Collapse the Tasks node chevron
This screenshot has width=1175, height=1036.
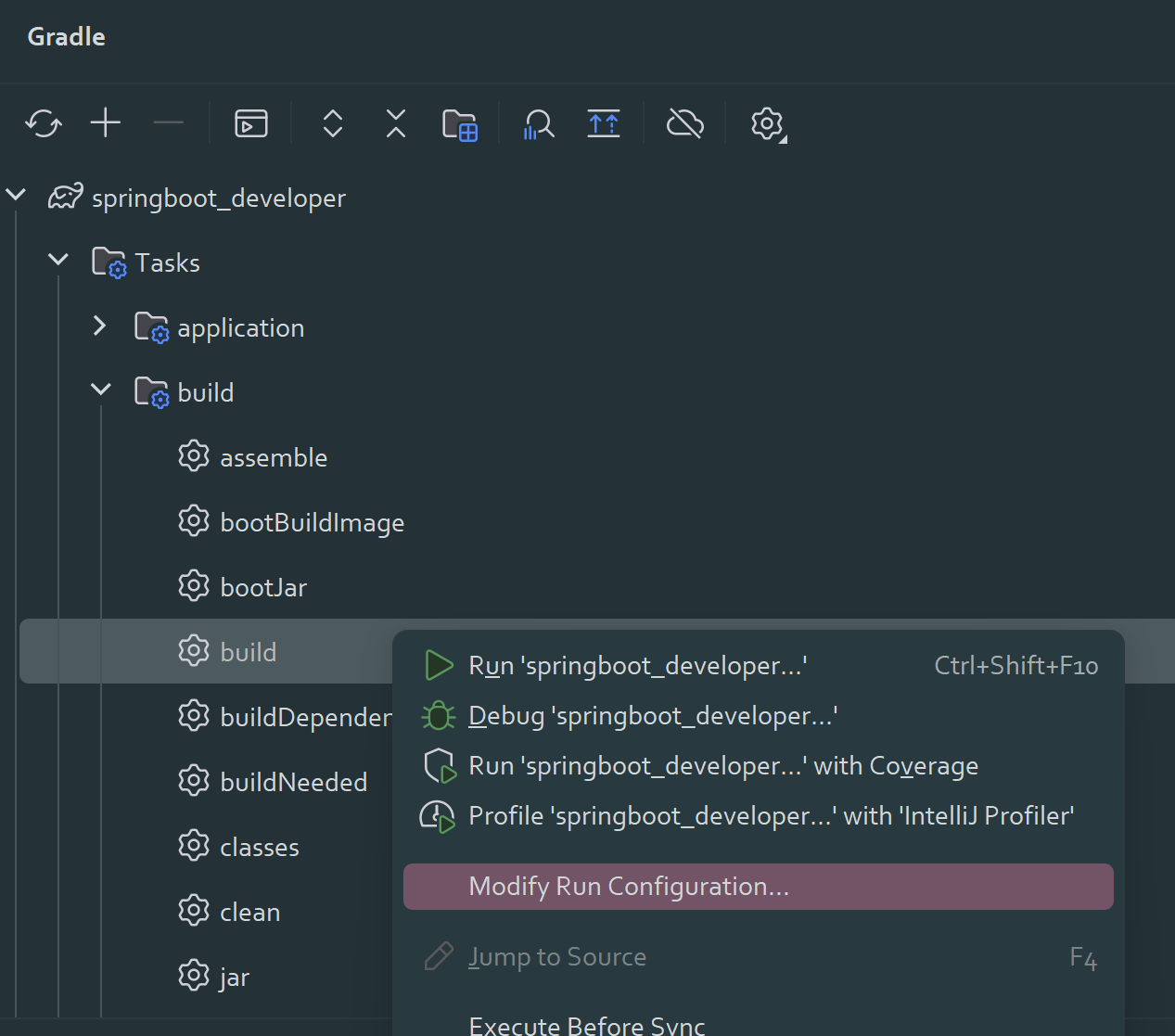[58, 260]
